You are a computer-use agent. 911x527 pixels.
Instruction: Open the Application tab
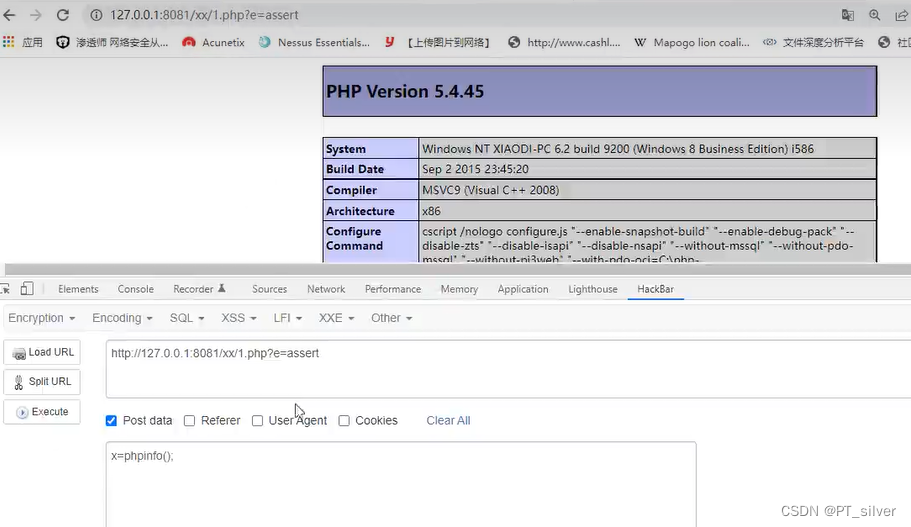(x=523, y=289)
